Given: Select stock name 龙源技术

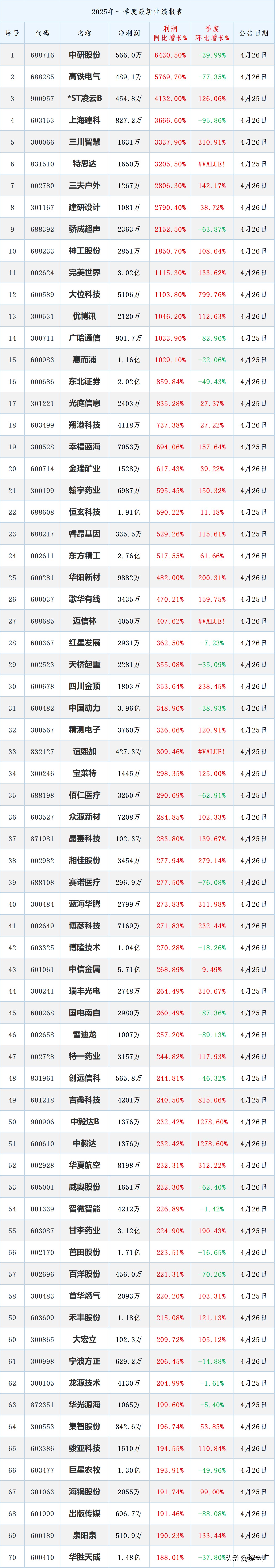Looking at the screenshot, I should coord(85,1383).
